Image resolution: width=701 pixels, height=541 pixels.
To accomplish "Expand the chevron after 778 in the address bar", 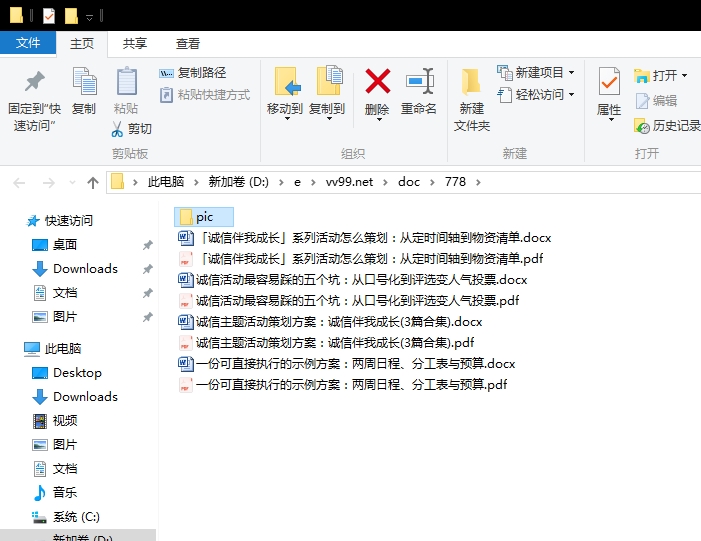I will (x=478, y=182).
